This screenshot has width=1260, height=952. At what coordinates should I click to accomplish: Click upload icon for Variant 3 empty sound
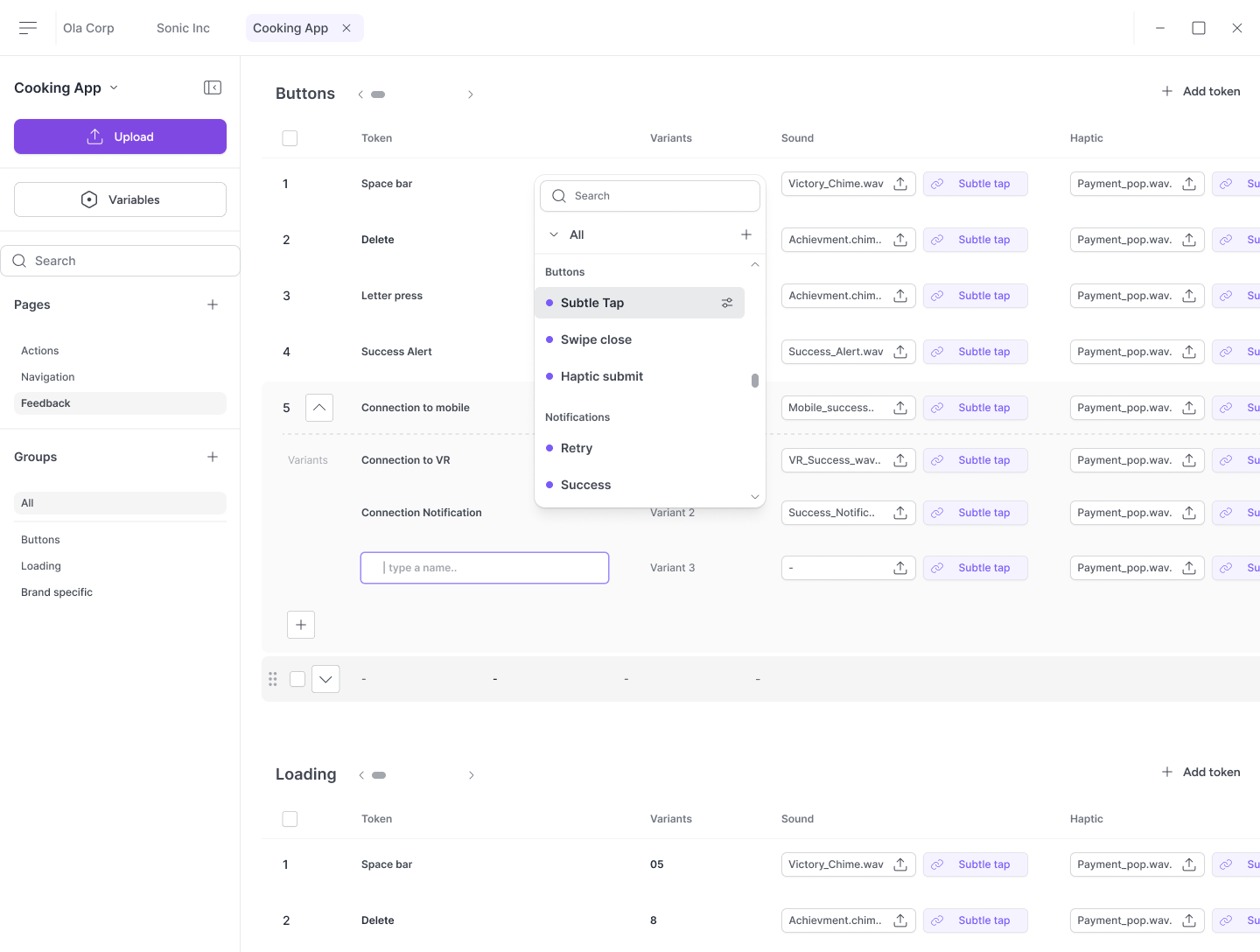(900, 568)
